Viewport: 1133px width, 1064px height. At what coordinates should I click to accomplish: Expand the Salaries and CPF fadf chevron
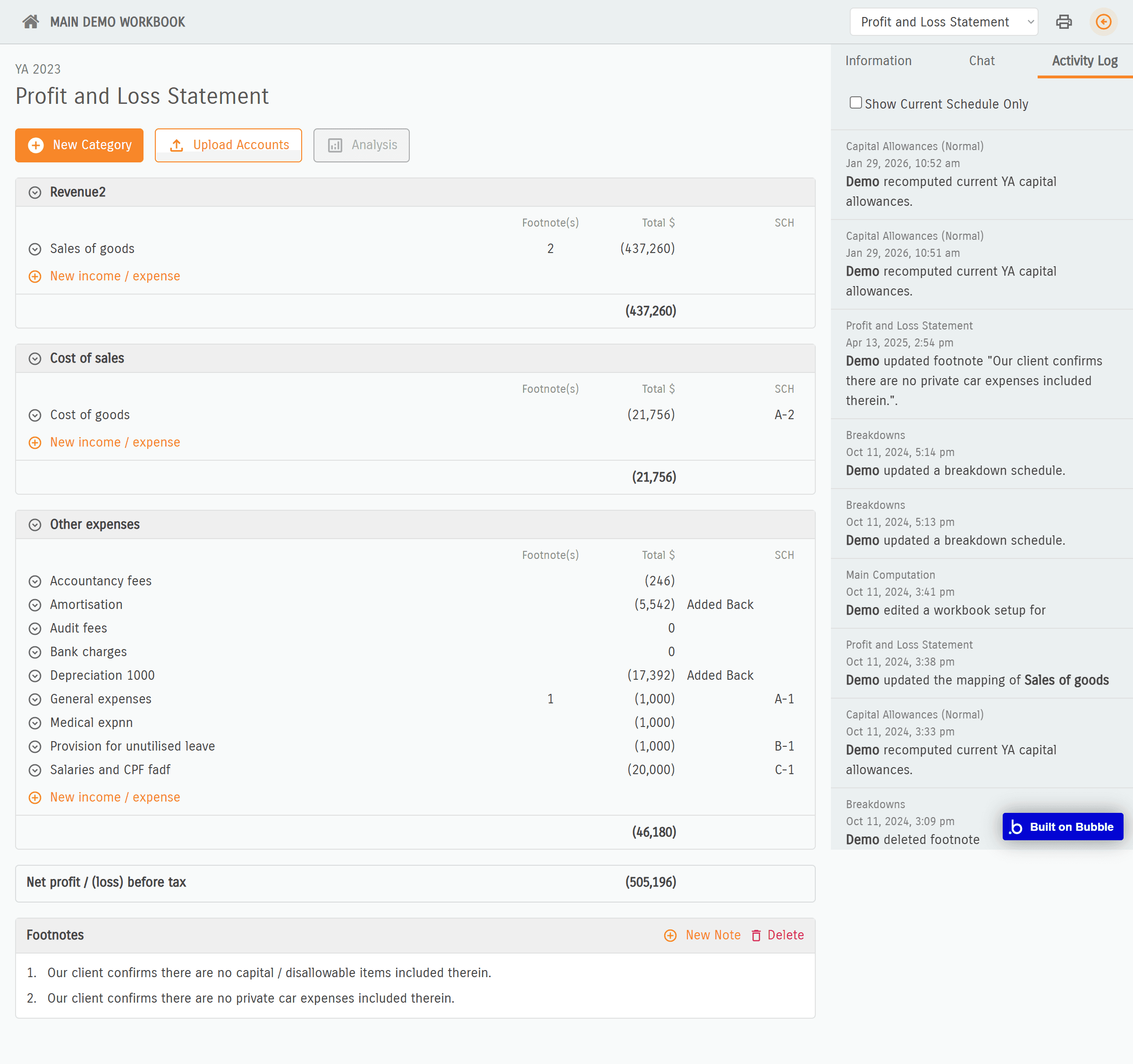(35, 770)
